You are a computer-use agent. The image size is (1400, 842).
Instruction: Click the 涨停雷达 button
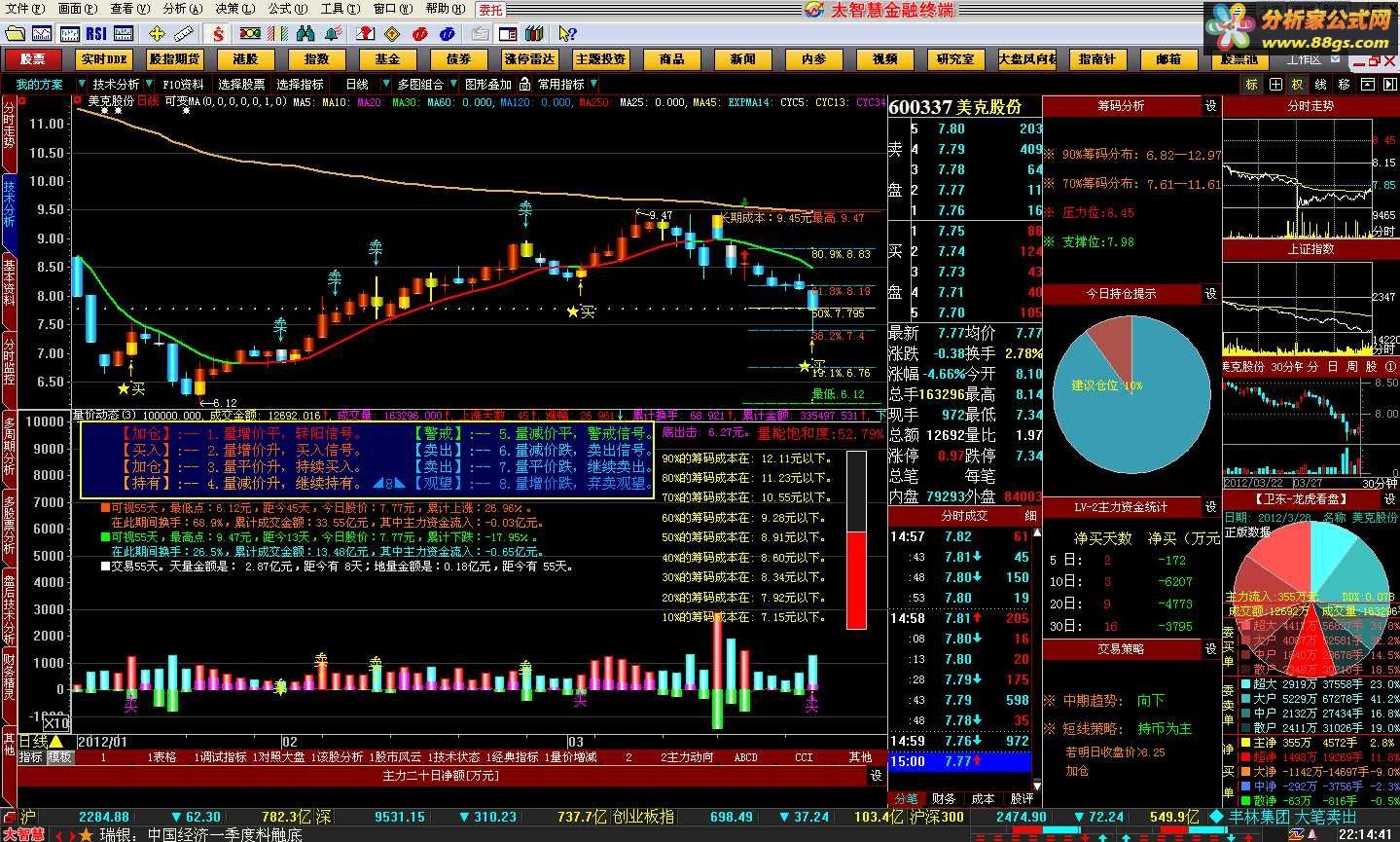tap(529, 59)
